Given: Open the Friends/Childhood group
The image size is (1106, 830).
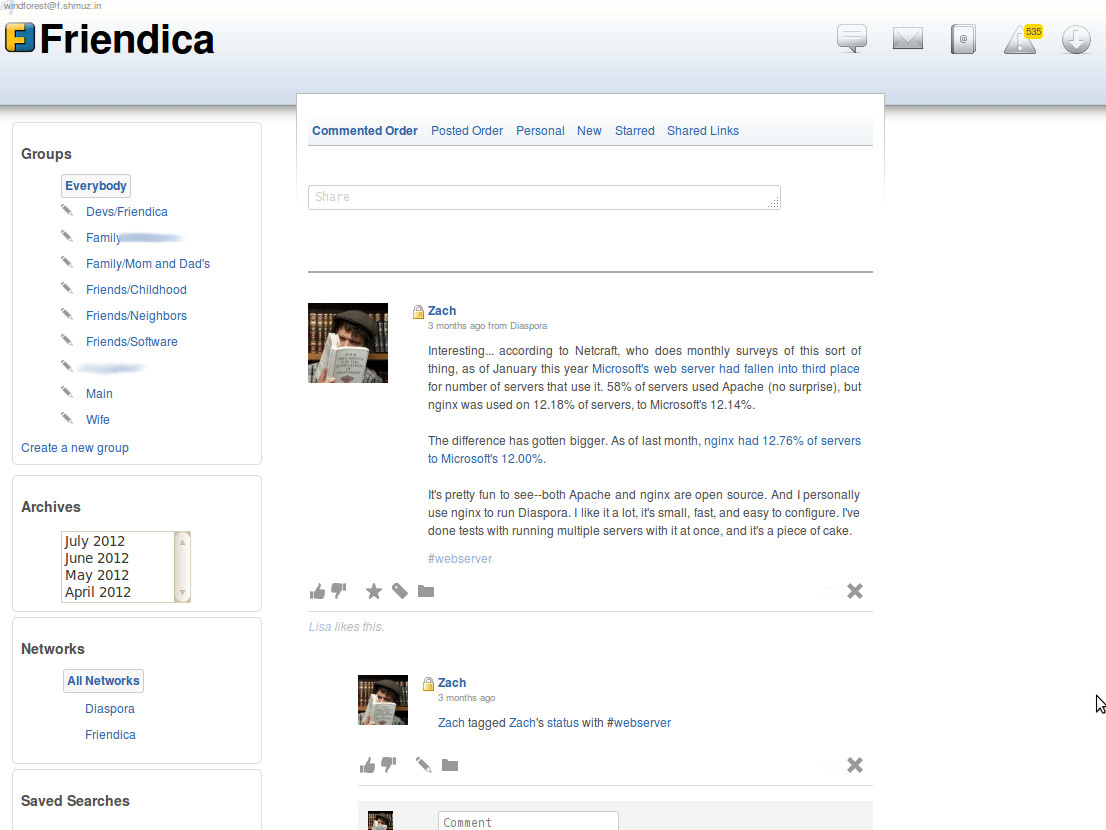Looking at the screenshot, I should point(136,290).
